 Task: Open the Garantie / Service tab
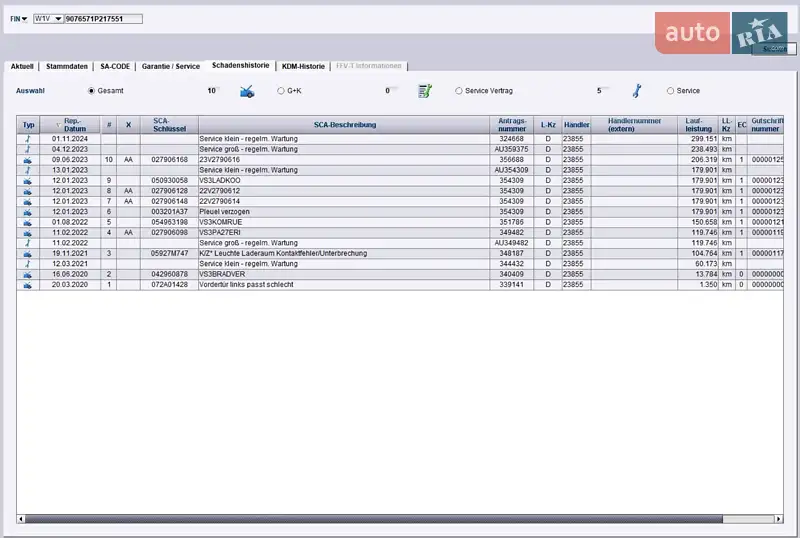pyautogui.click(x=171, y=66)
